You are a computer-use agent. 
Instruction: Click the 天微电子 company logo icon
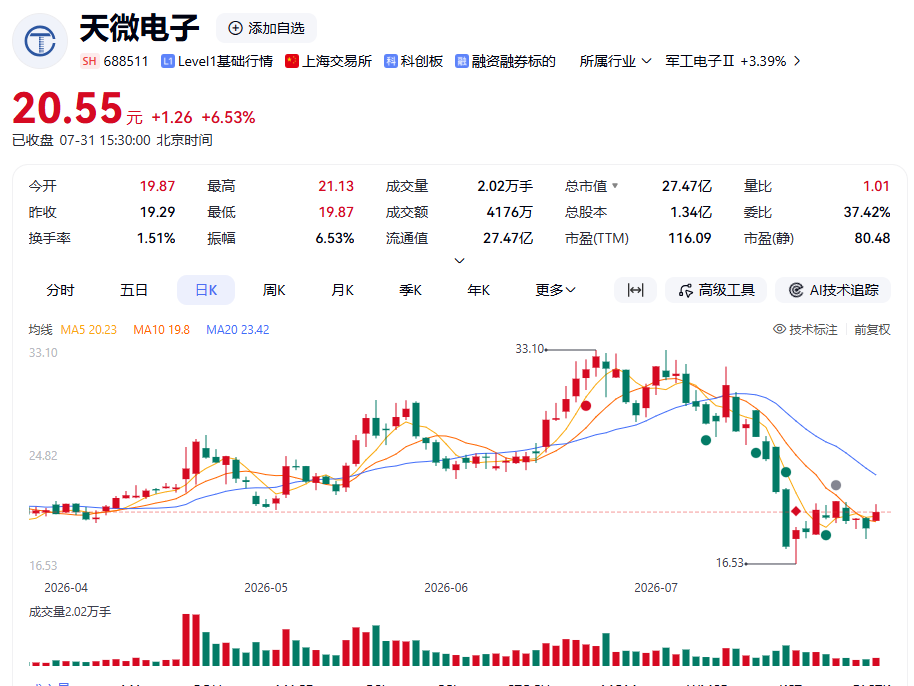[40, 41]
